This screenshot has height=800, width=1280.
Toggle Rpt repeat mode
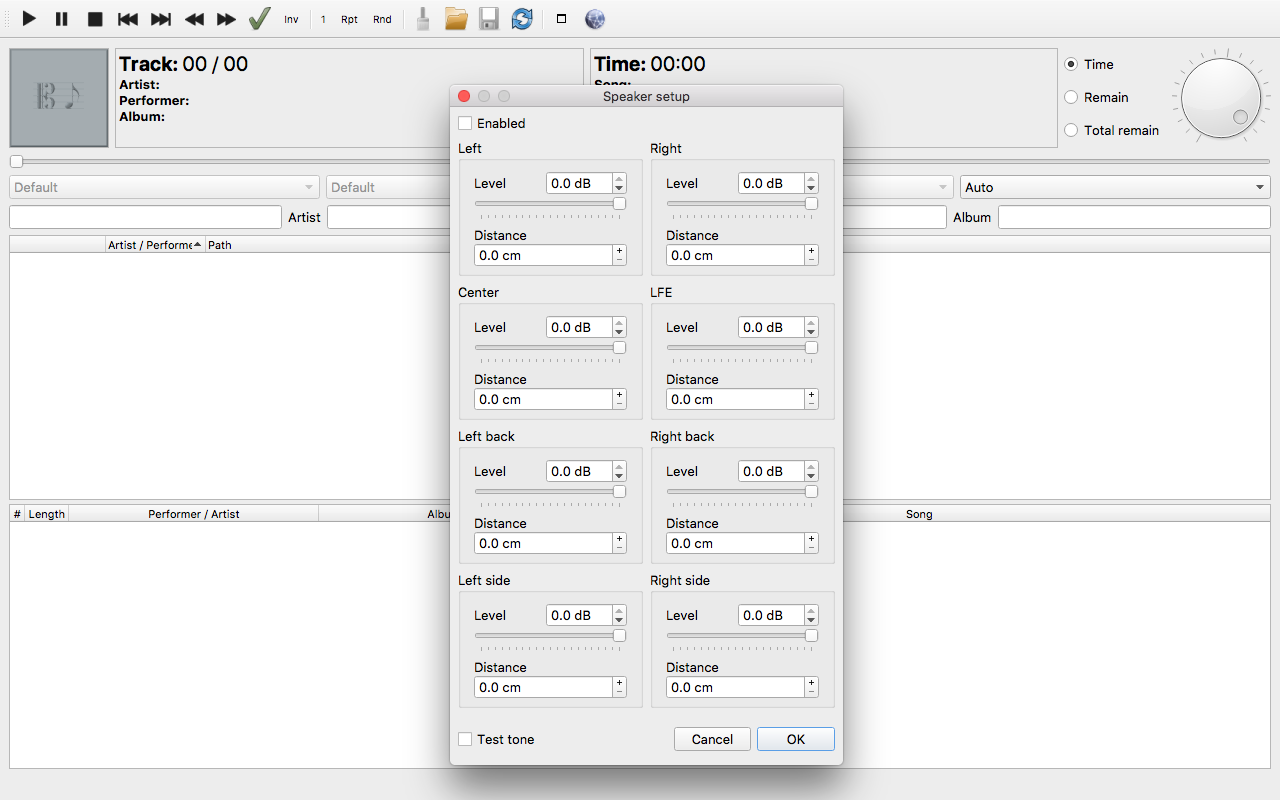349,19
